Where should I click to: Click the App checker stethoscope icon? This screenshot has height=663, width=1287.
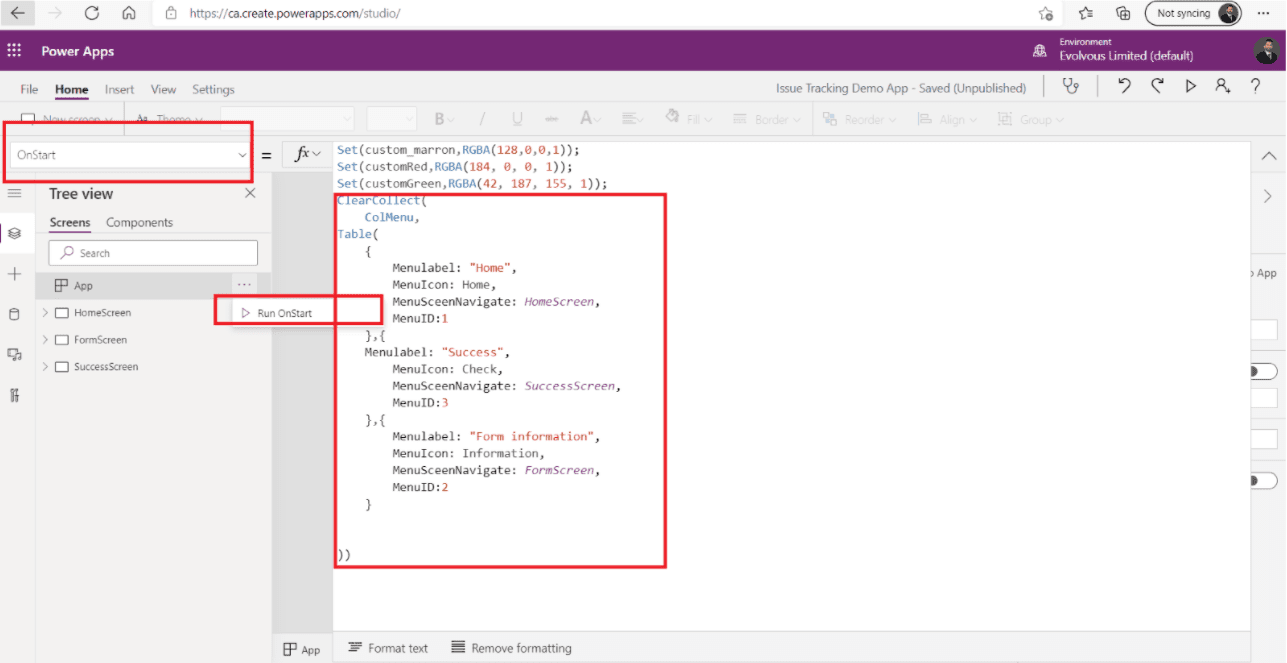(1071, 87)
